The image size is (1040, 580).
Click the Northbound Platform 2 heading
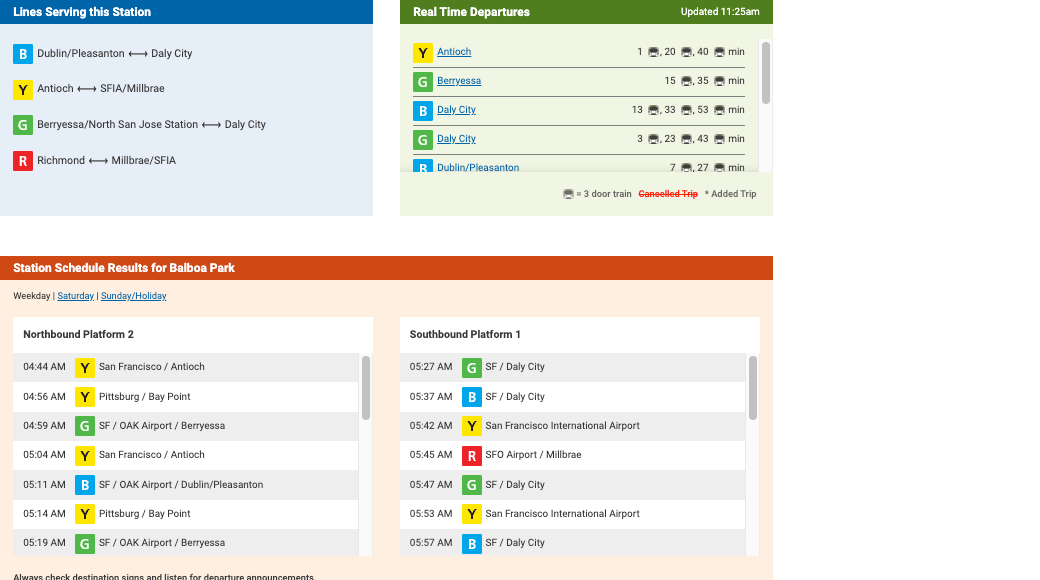(x=78, y=334)
